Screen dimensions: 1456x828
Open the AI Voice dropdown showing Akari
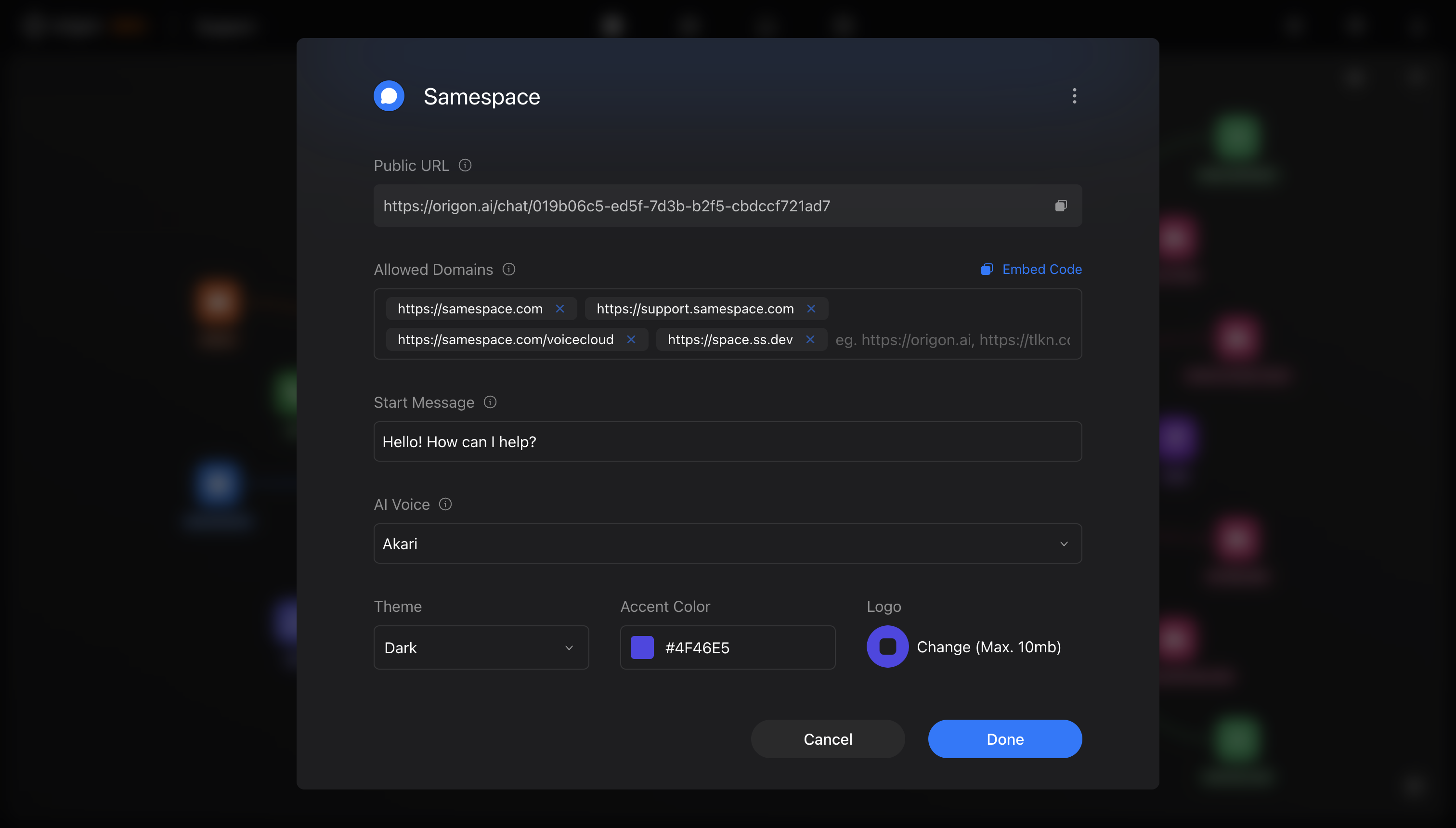click(x=727, y=543)
